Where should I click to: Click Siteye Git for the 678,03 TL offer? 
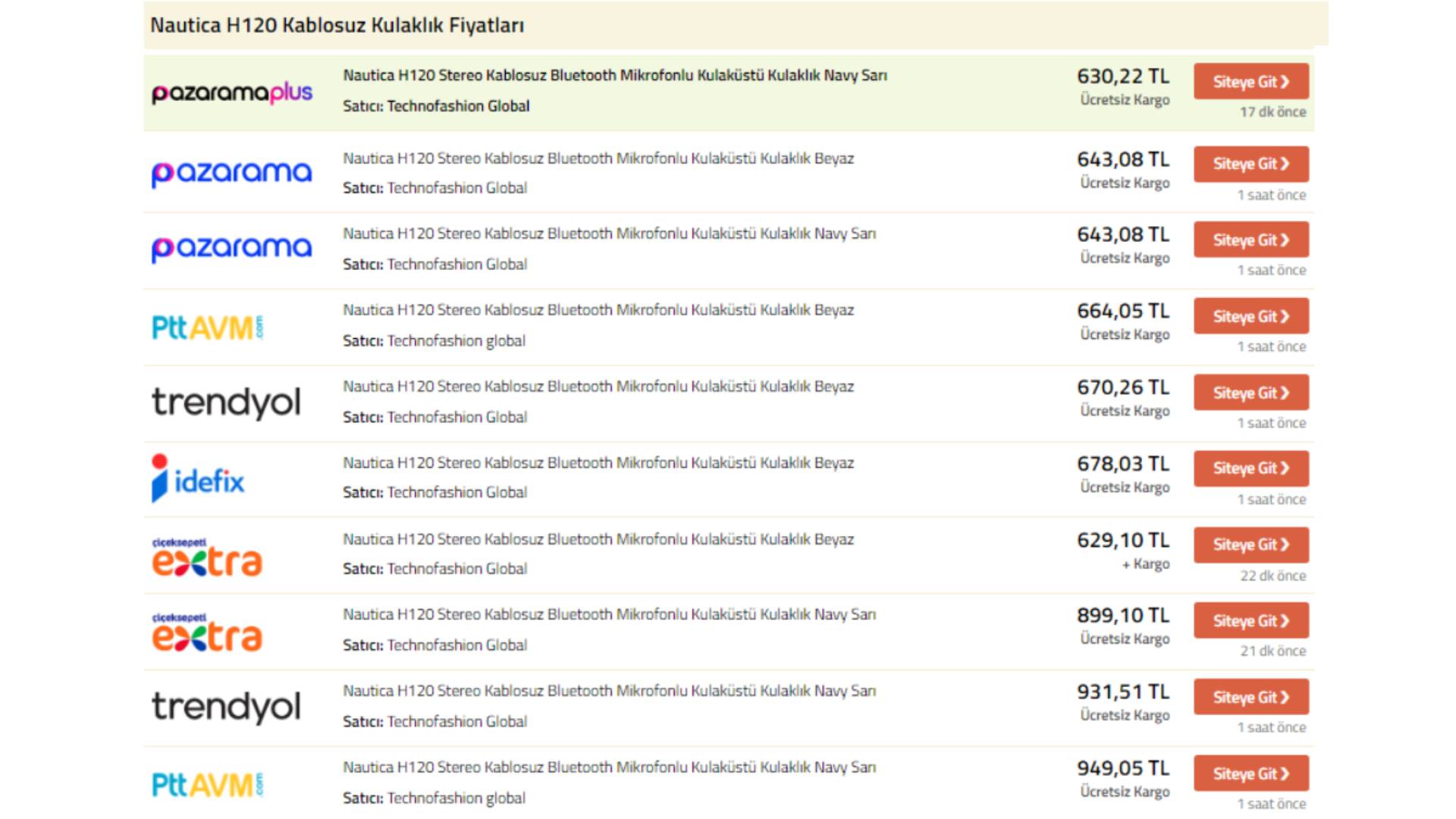click(1251, 469)
